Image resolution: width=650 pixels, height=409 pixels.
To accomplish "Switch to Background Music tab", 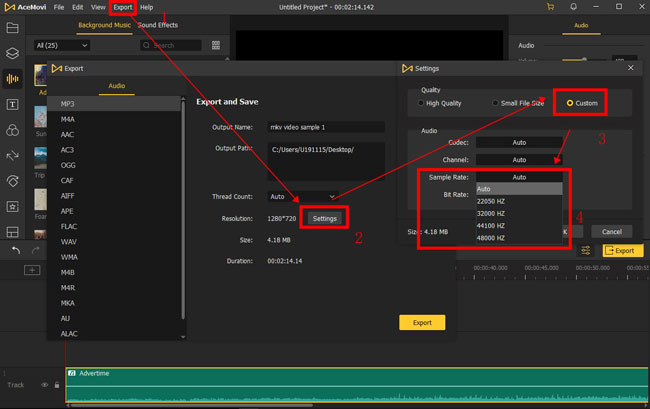I will click(104, 25).
